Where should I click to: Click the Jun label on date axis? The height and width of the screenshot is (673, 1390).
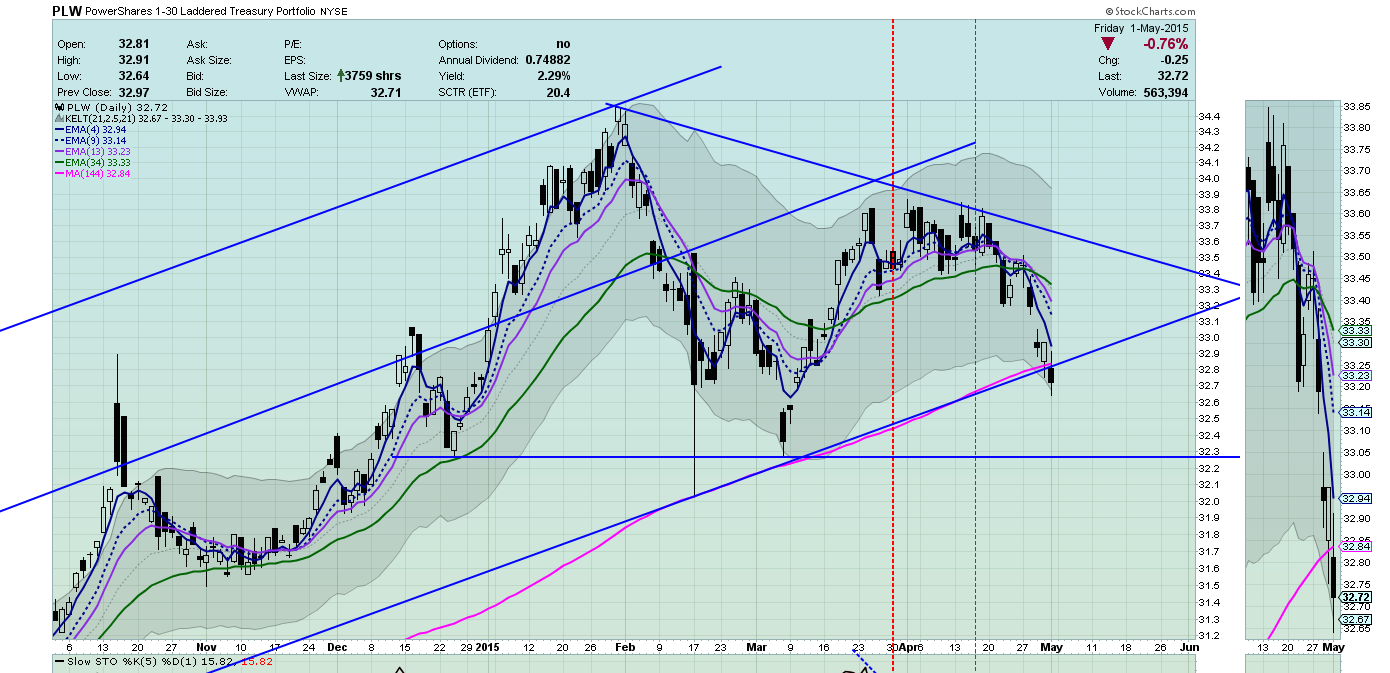tap(1188, 648)
